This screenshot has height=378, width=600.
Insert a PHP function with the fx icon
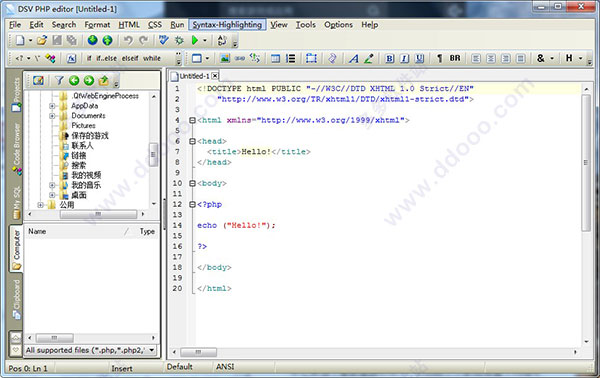pyautogui.click(x=72, y=58)
